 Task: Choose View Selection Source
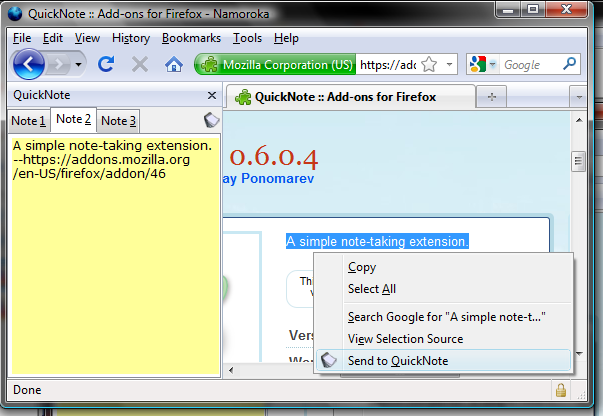[x=444, y=339]
